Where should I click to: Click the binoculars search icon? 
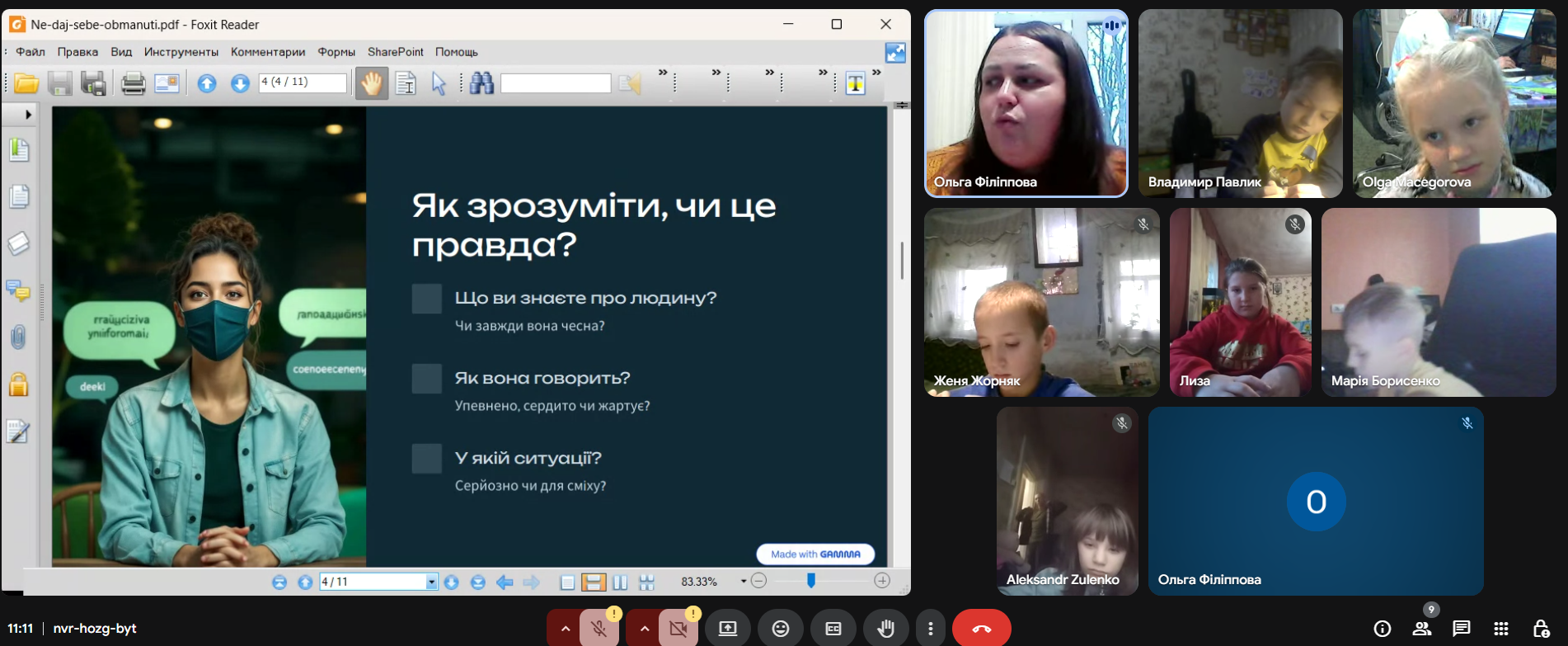[x=481, y=83]
